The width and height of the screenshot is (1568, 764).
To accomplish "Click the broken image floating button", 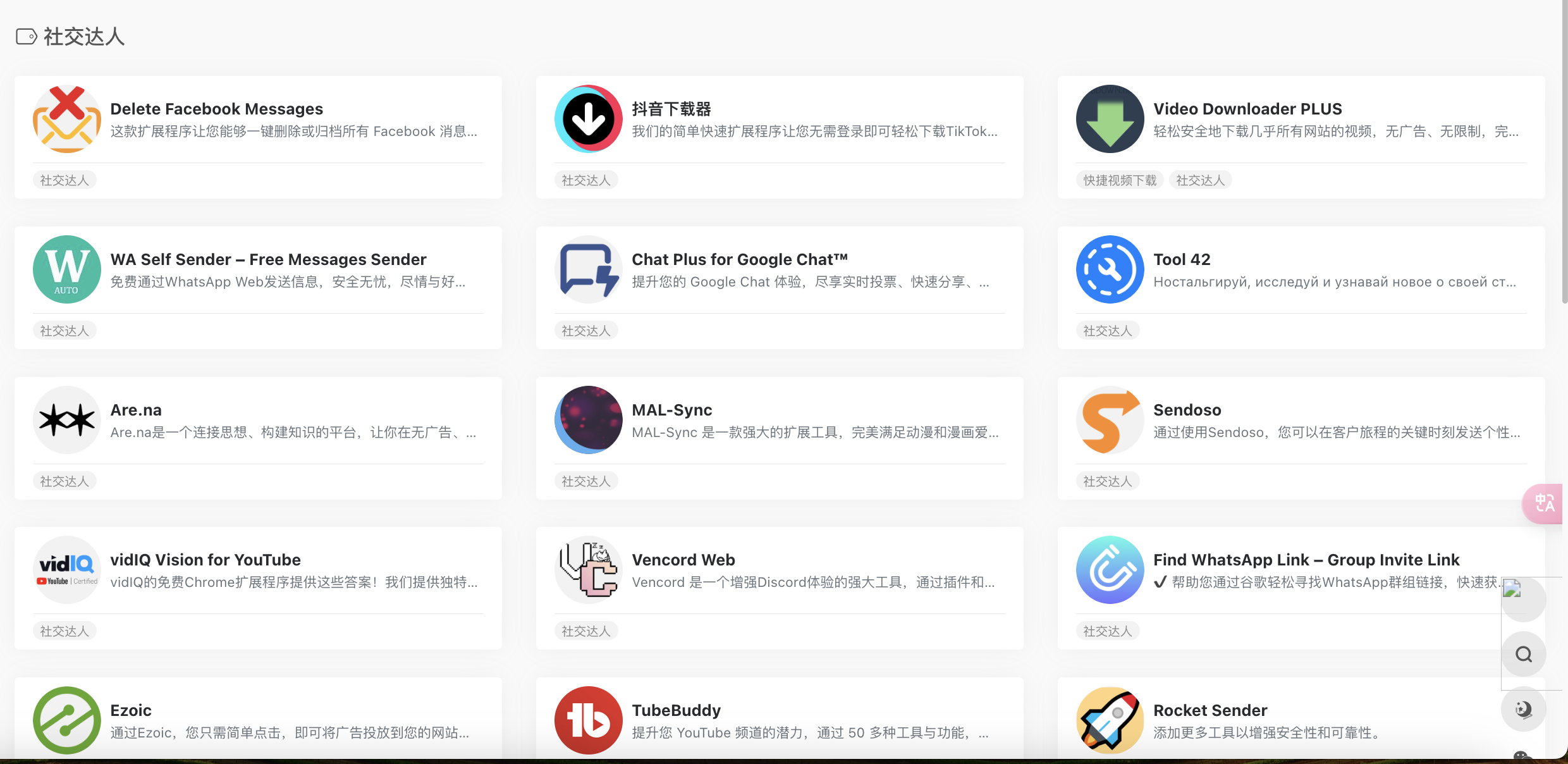I will click(1524, 599).
